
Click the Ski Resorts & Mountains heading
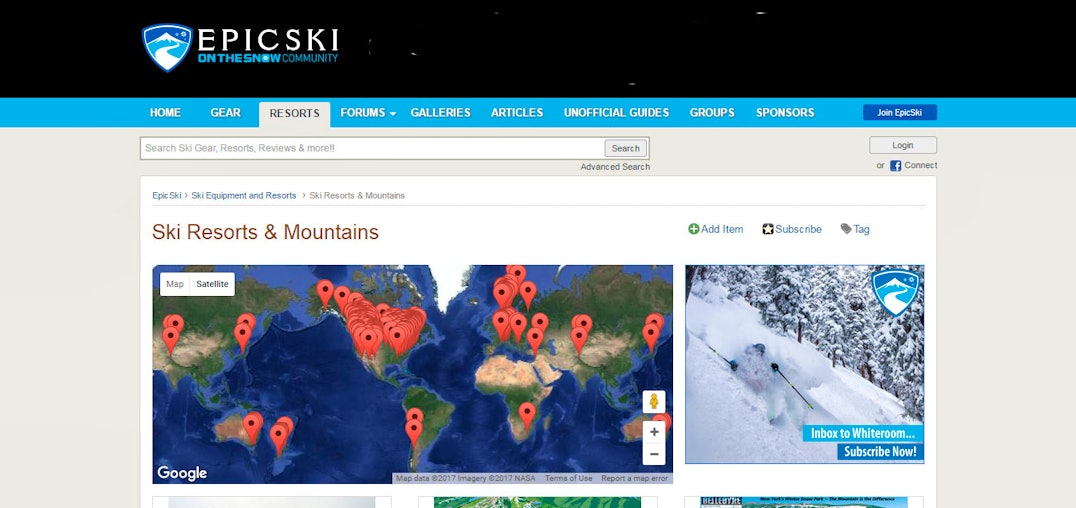pyautogui.click(x=265, y=232)
